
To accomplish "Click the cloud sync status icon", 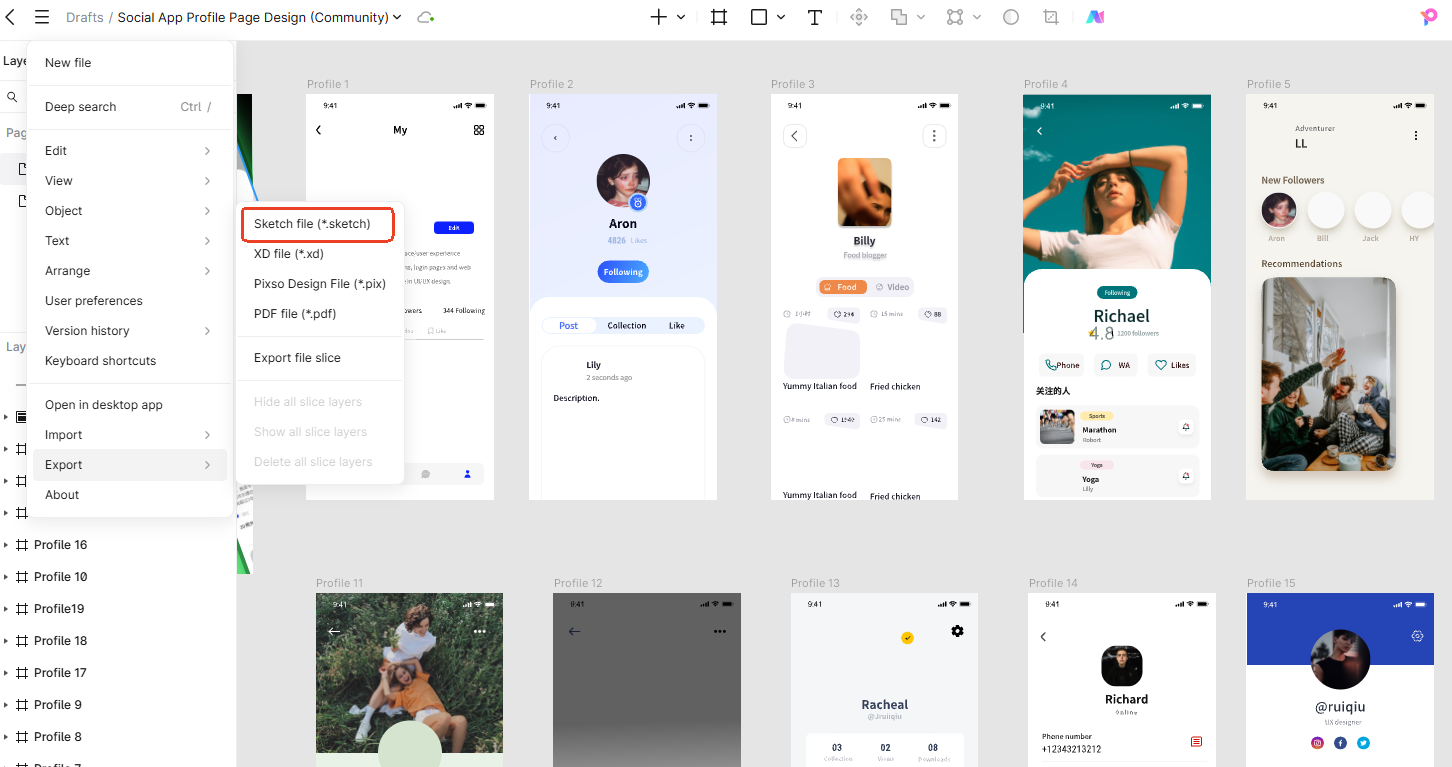I will [425, 17].
